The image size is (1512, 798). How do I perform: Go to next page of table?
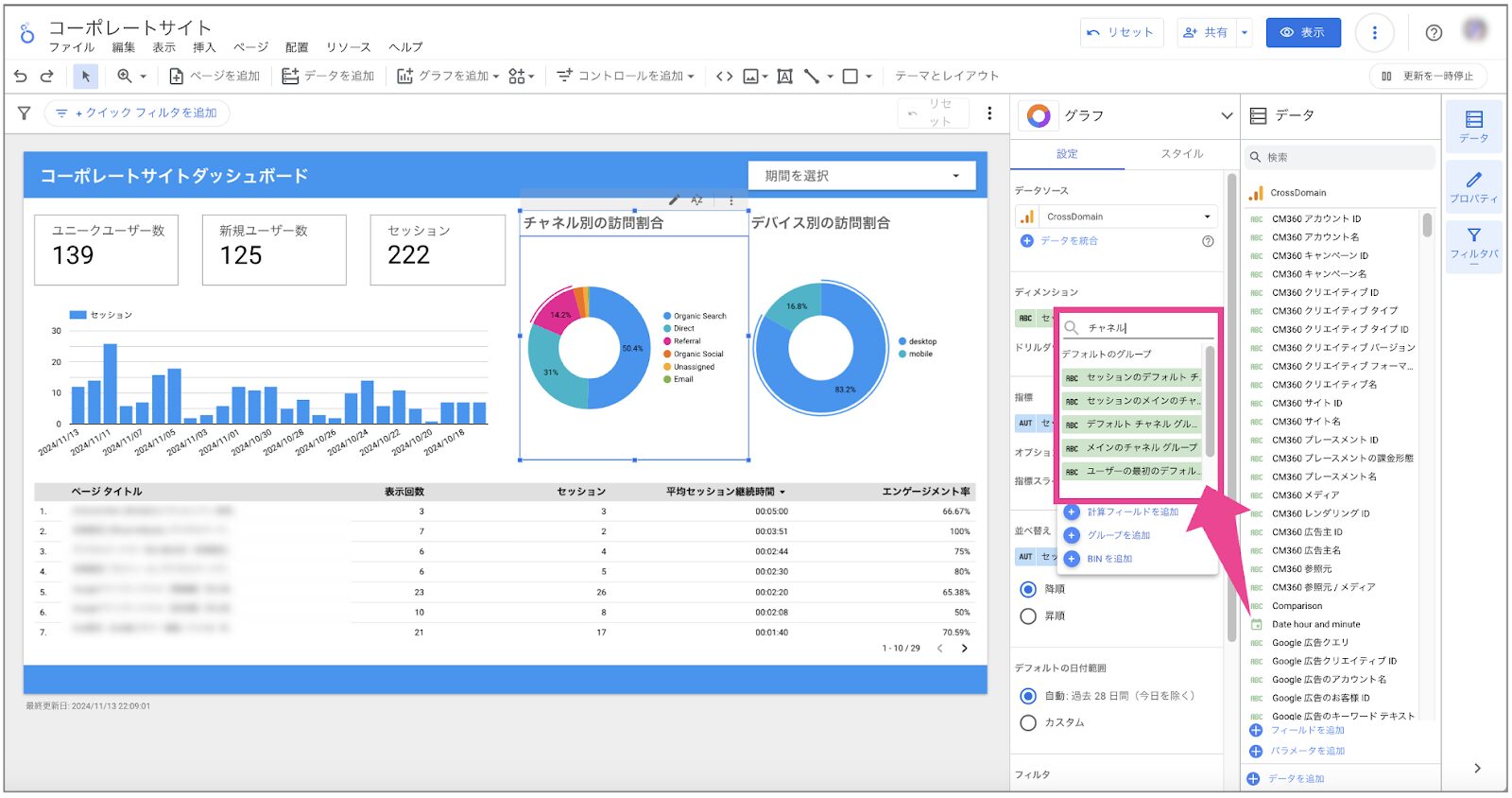(x=964, y=649)
